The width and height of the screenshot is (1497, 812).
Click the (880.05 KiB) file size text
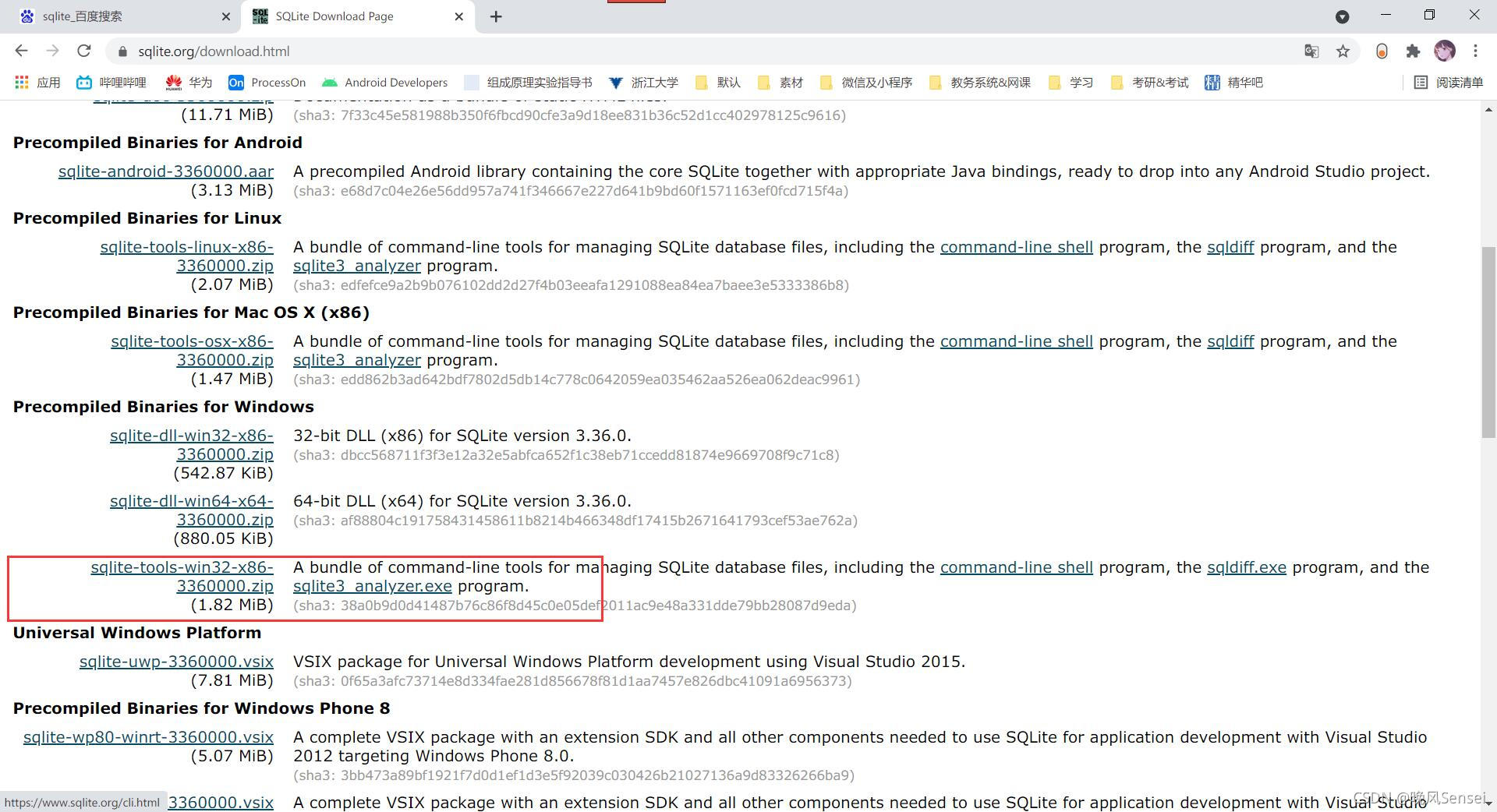coord(224,538)
